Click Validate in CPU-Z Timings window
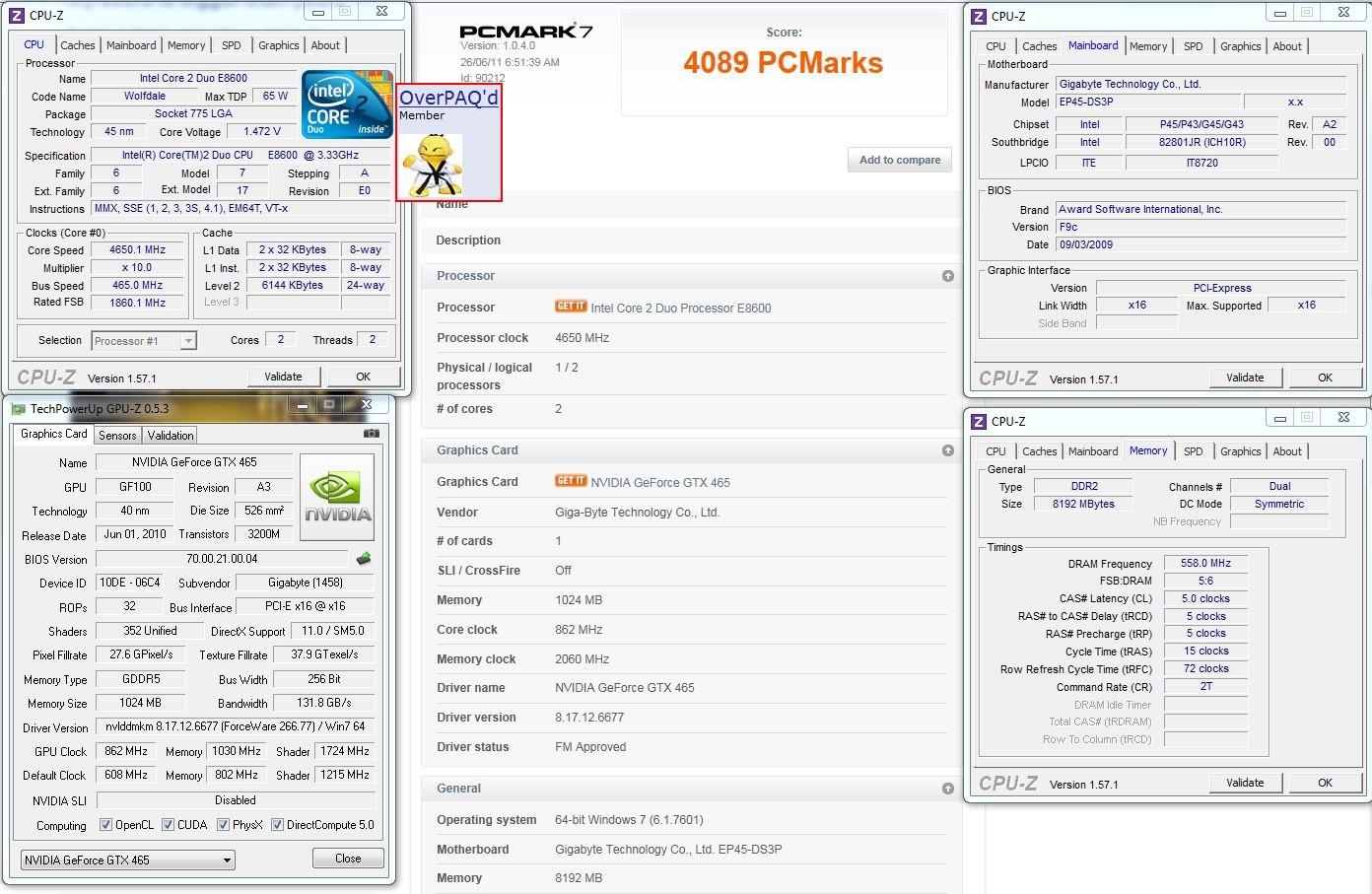The width and height of the screenshot is (1372, 894). [x=1245, y=783]
